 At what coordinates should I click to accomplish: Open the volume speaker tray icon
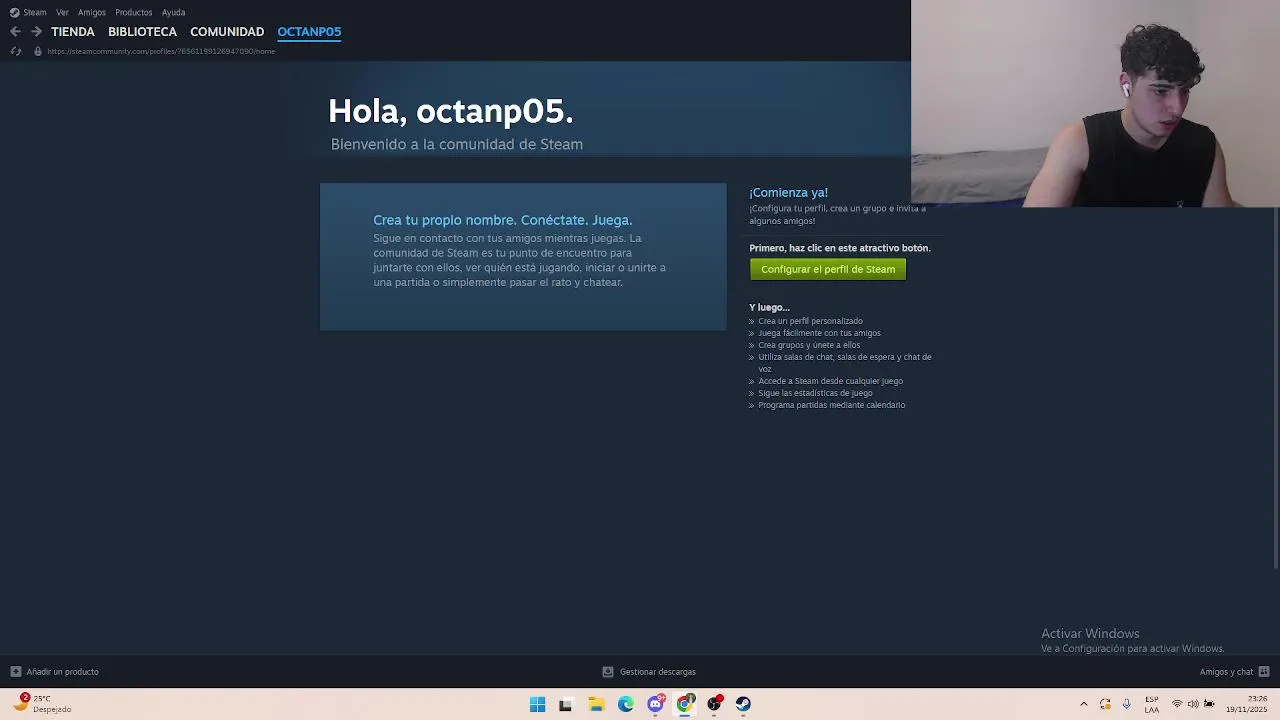(1193, 704)
